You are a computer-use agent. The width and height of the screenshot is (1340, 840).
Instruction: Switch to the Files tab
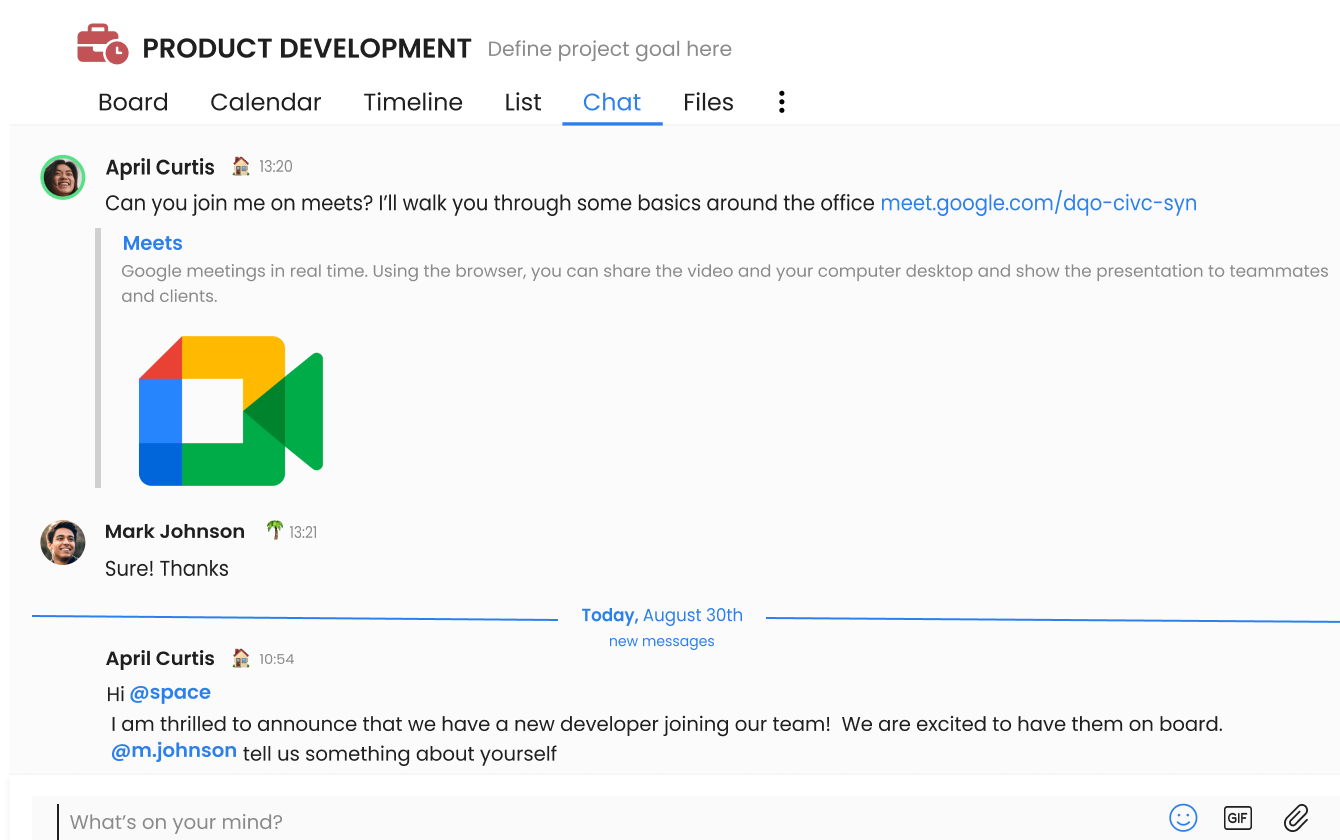708,102
